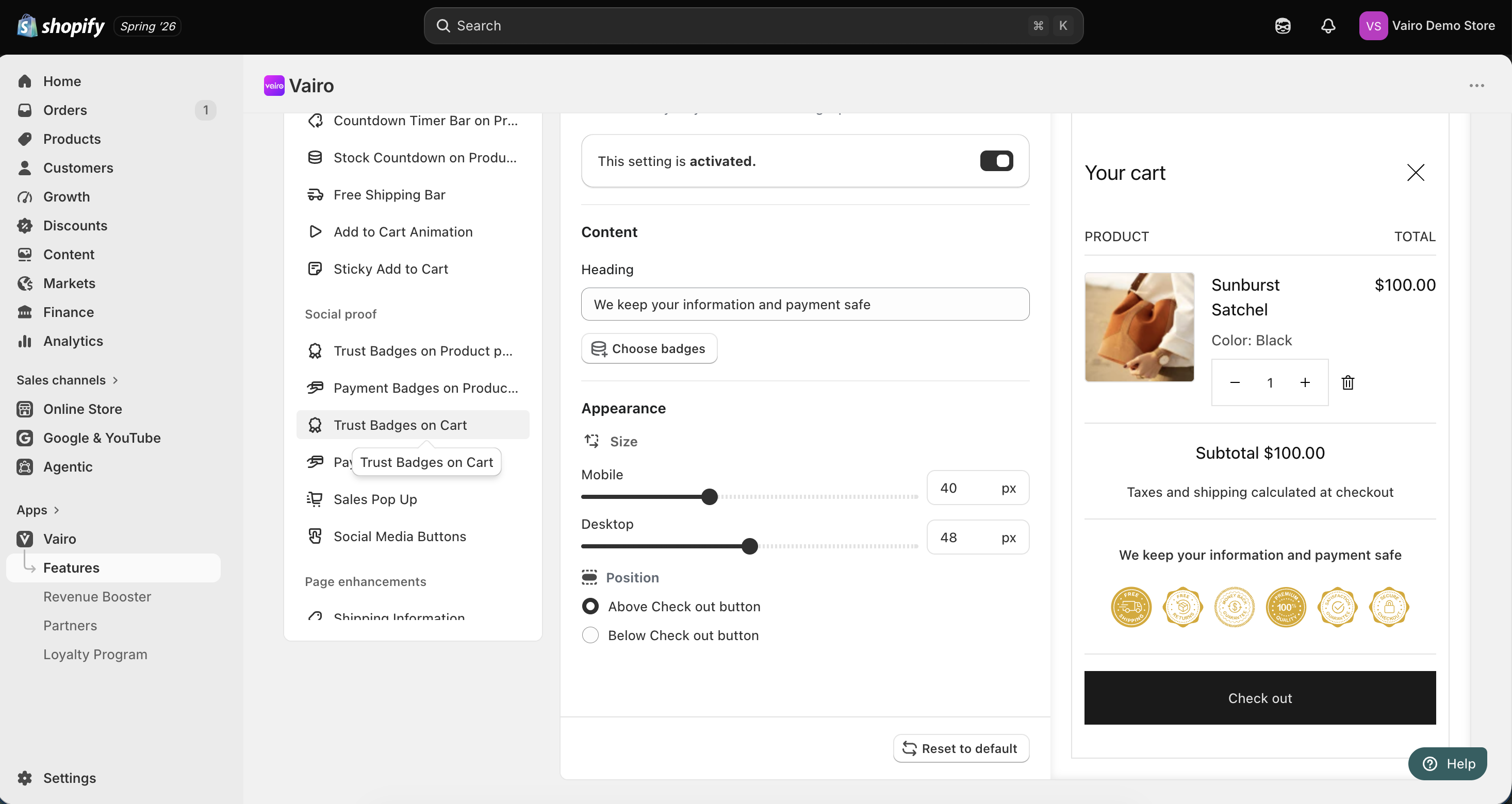Open Sticky Add to Cart feature
The width and height of the screenshot is (1512, 804).
tap(413, 269)
